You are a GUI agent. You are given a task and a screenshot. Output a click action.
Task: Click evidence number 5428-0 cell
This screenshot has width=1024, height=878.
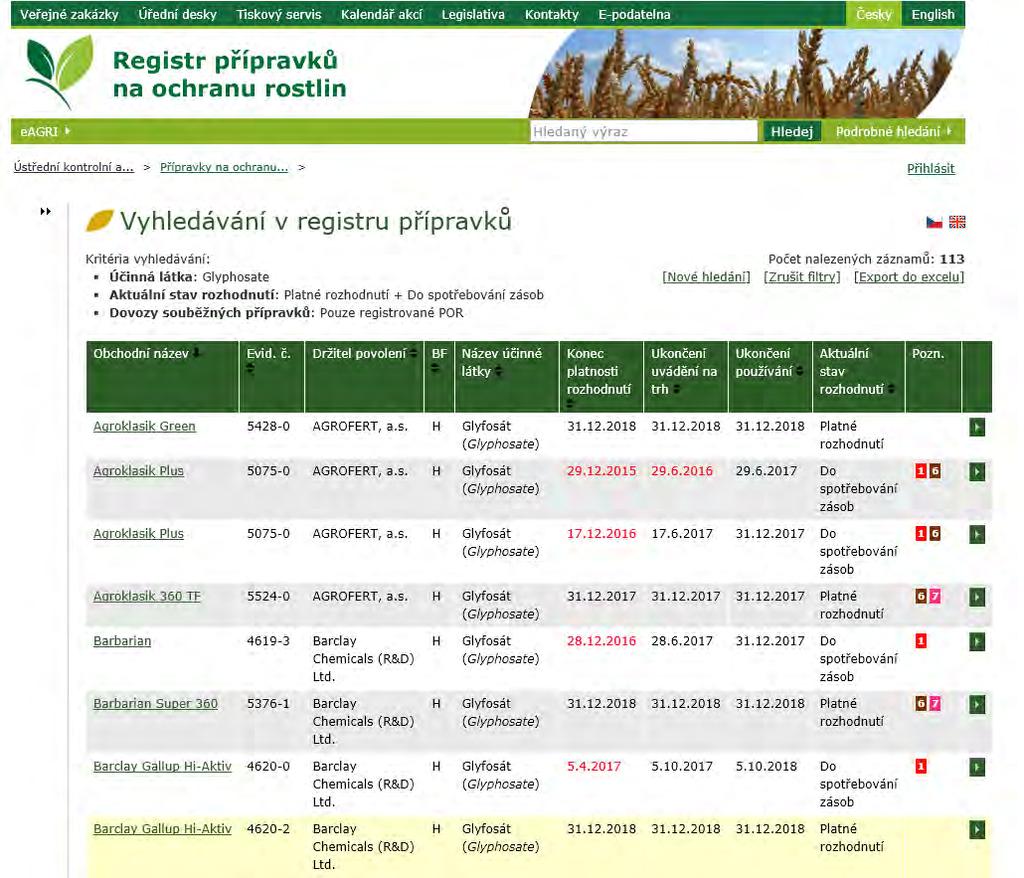[268, 426]
